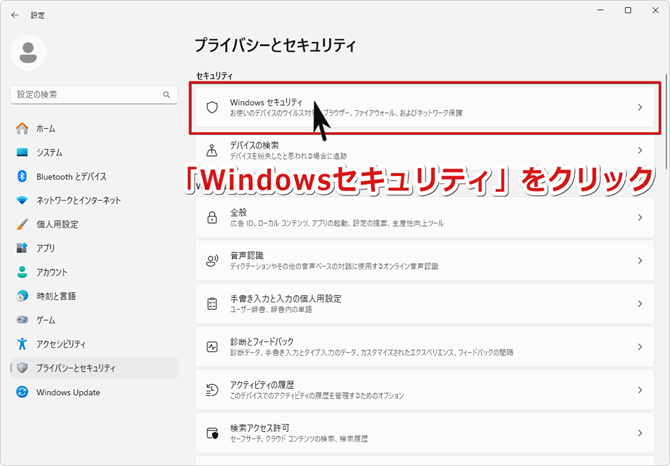This screenshot has width=670, height=466.
Task: Click the 設定の検索 search field
Action: [94, 94]
